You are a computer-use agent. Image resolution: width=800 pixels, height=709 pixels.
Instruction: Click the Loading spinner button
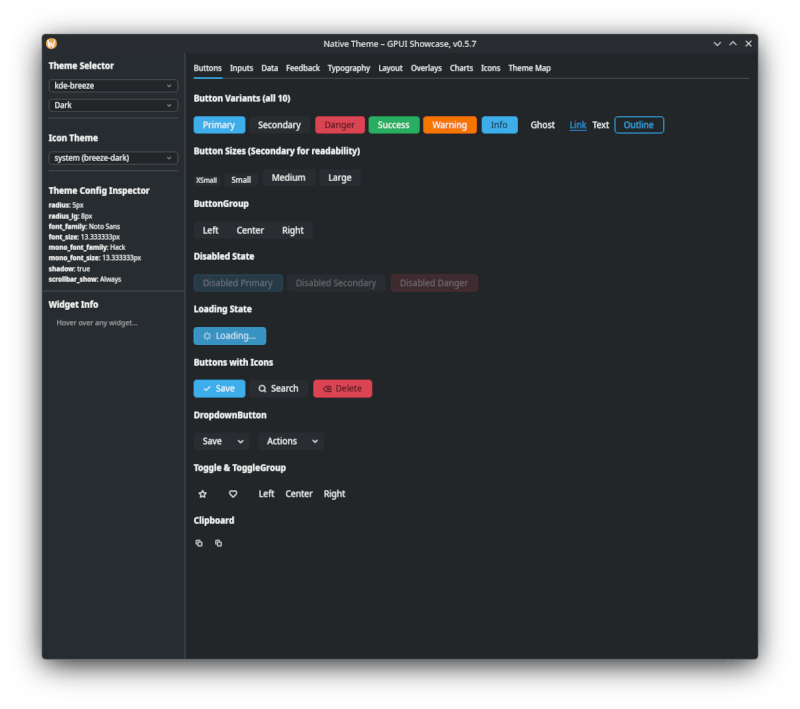click(230, 336)
